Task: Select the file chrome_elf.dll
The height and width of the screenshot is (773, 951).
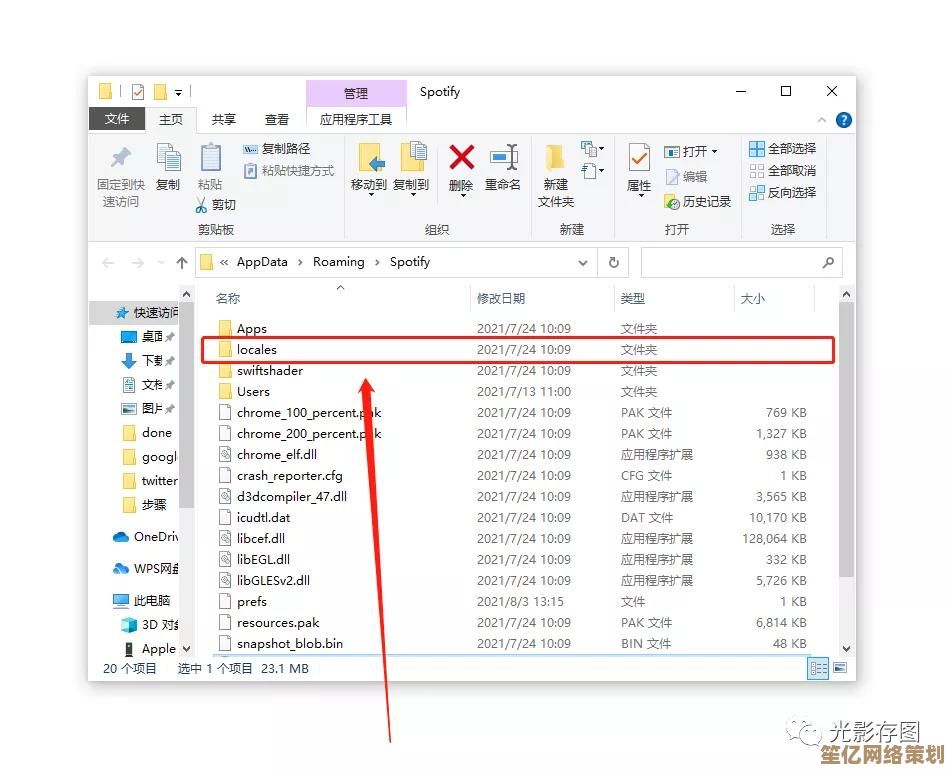Action: 512,455
